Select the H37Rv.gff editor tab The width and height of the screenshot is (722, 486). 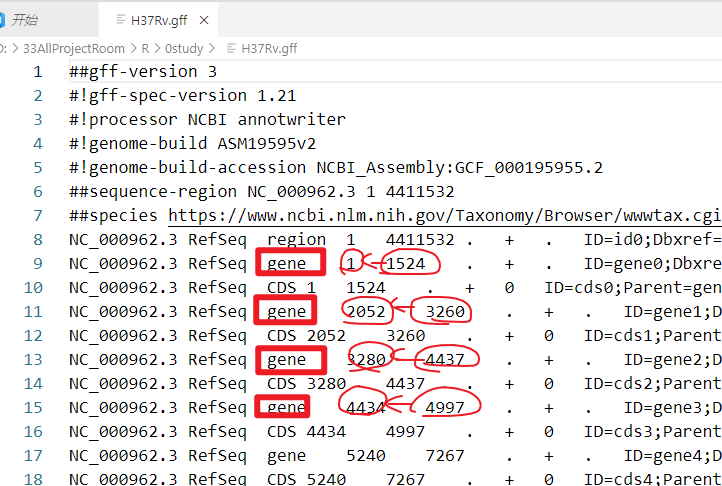coord(158,20)
